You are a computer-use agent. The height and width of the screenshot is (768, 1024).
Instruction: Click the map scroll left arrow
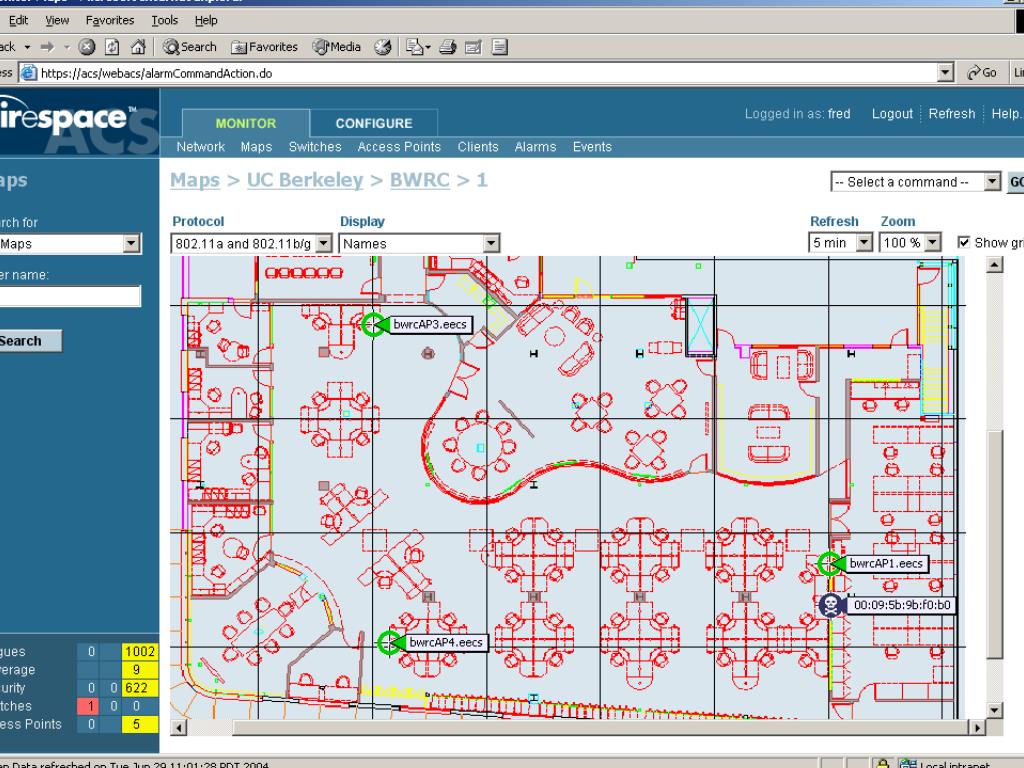click(178, 728)
